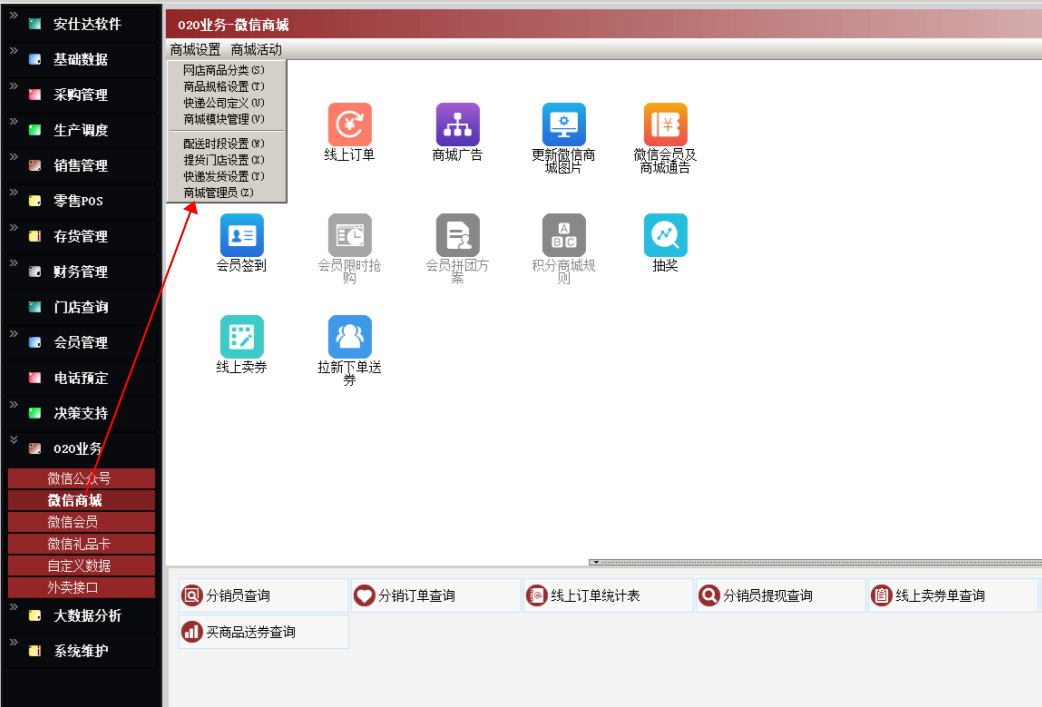Open the 会员管理 module label
The width and height of the screenshot is (1042, 707).
(80, 343)
